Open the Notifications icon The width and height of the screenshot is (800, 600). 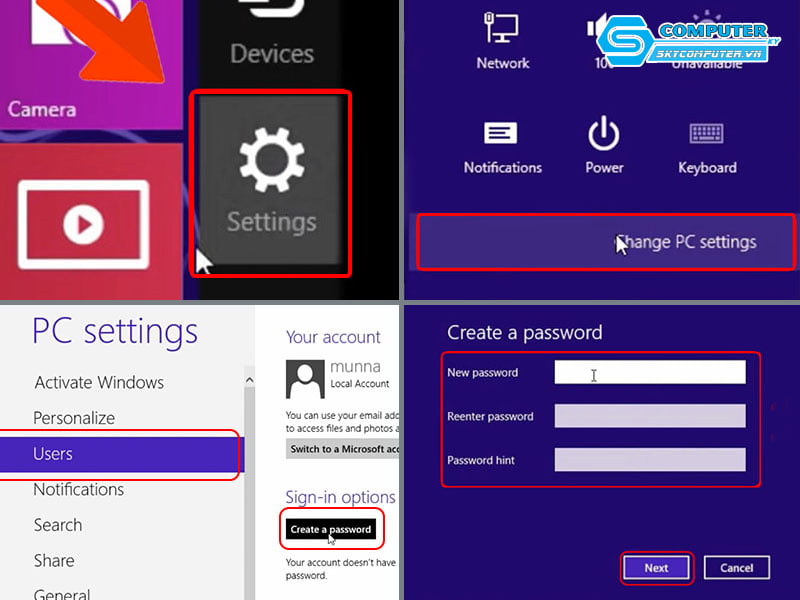502,145
